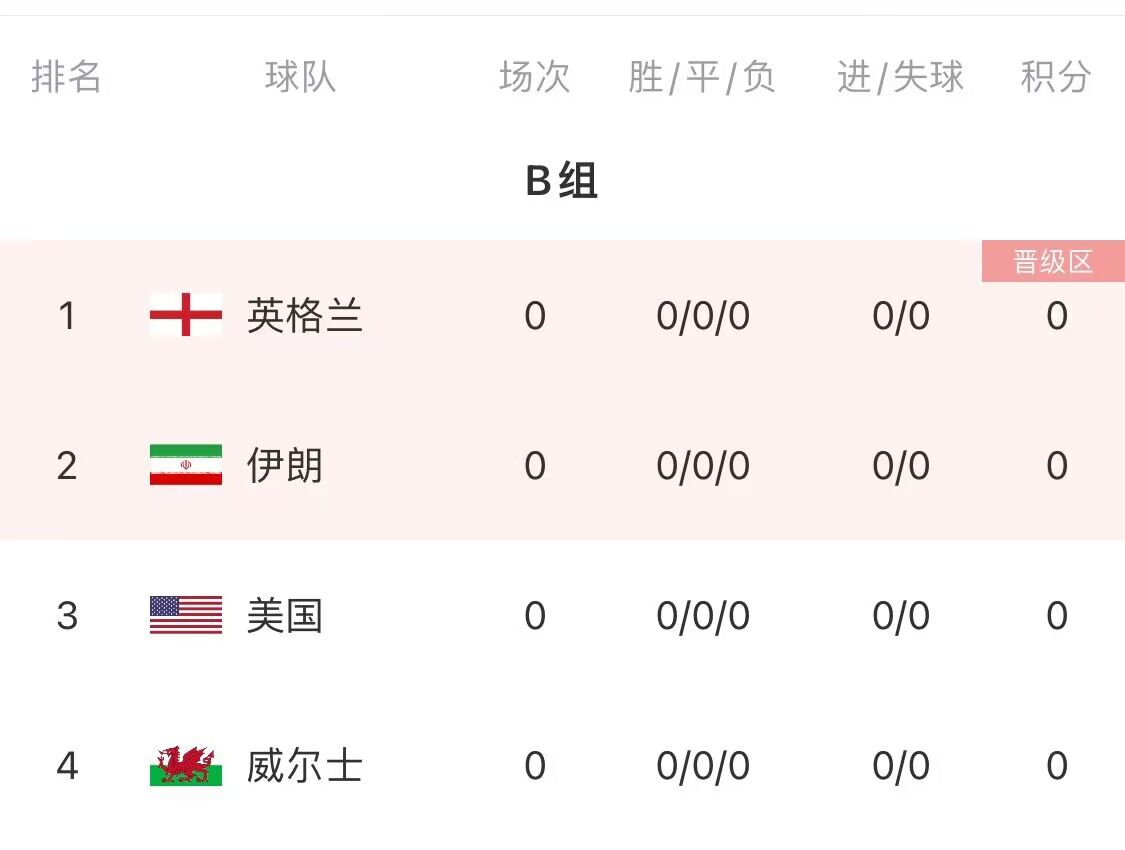Click the 进/失球 column header
The image size is (1125, 850).
tap(900, 77)
